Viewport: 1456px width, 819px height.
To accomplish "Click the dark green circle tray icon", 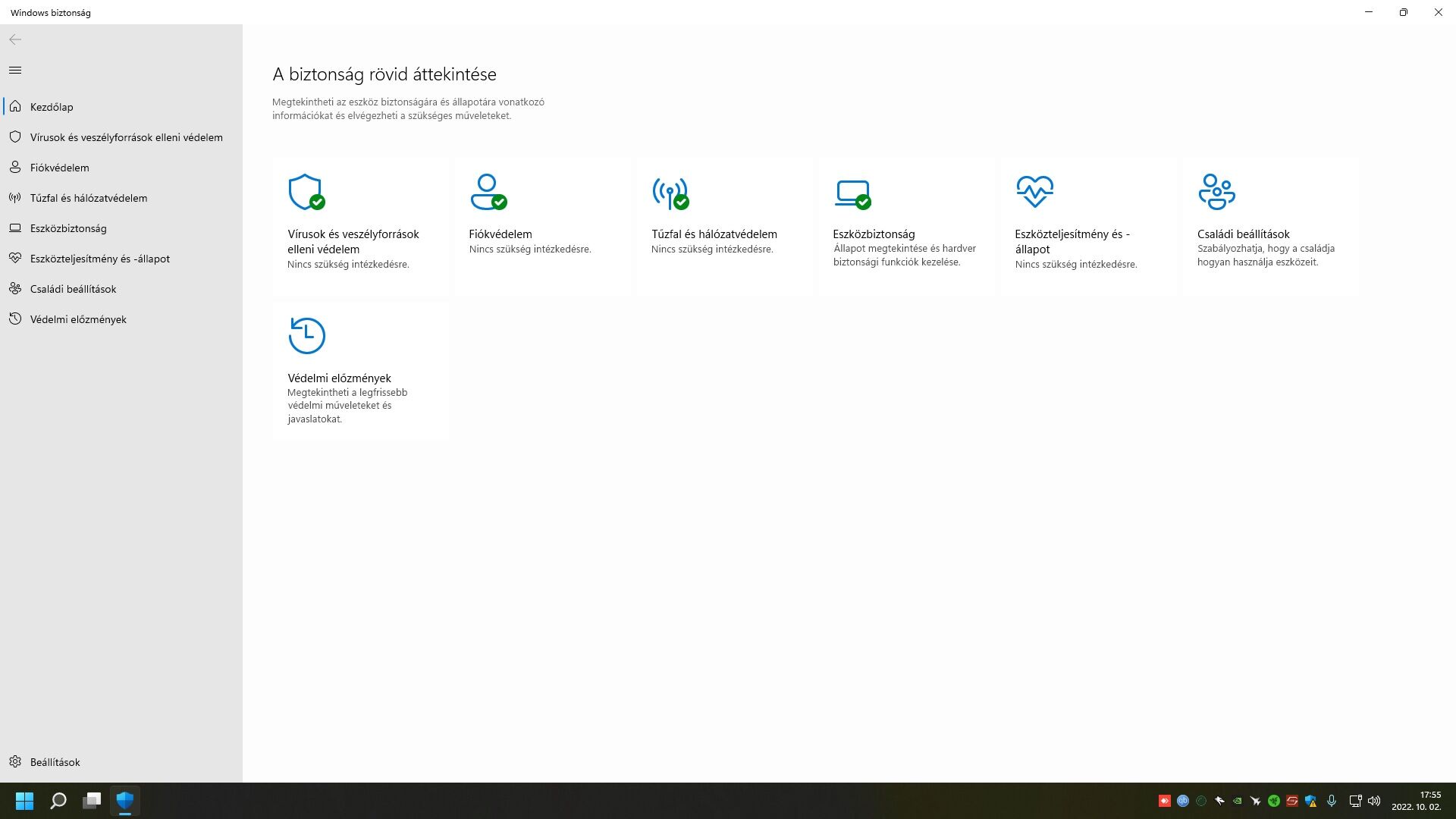I will coord(1201,801).
